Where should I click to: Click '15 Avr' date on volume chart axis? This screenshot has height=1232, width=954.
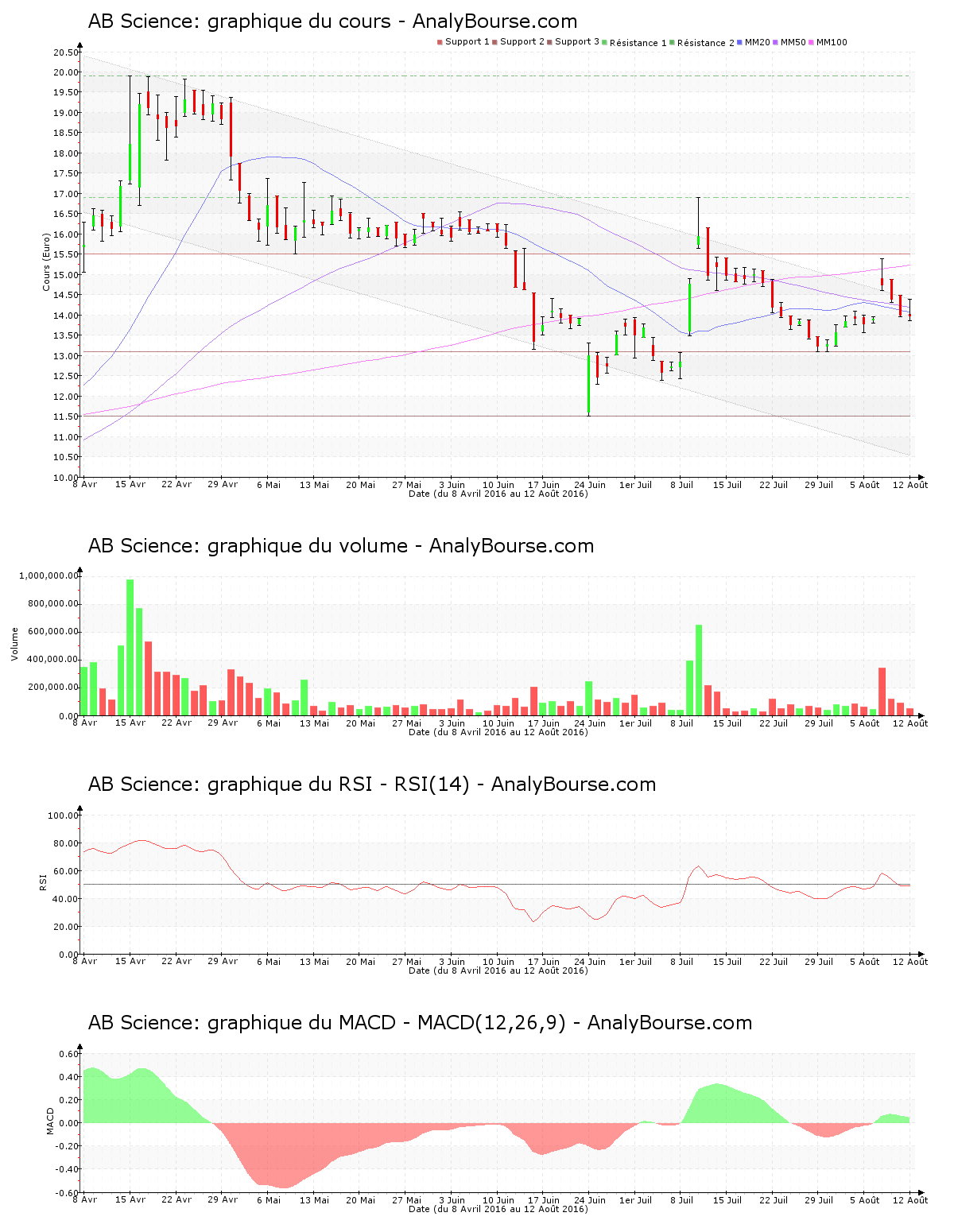tap(130, 723)
